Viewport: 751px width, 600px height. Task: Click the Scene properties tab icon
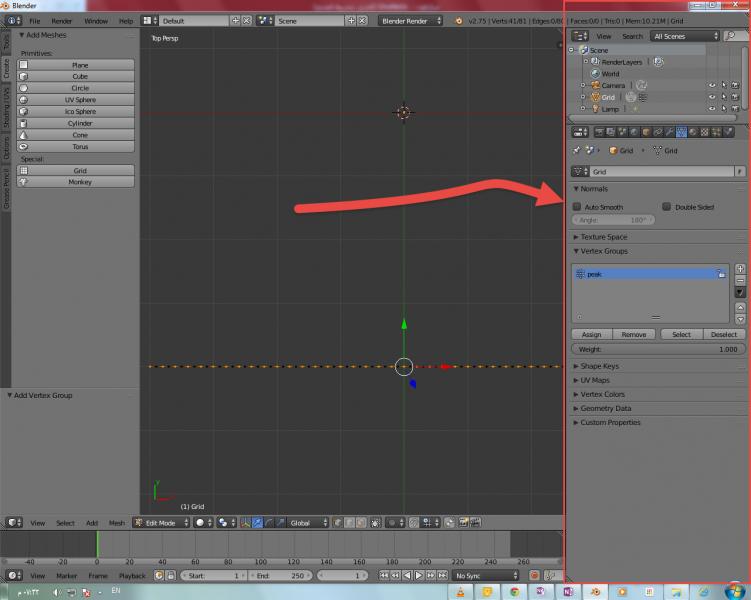[x=622, y=132]
